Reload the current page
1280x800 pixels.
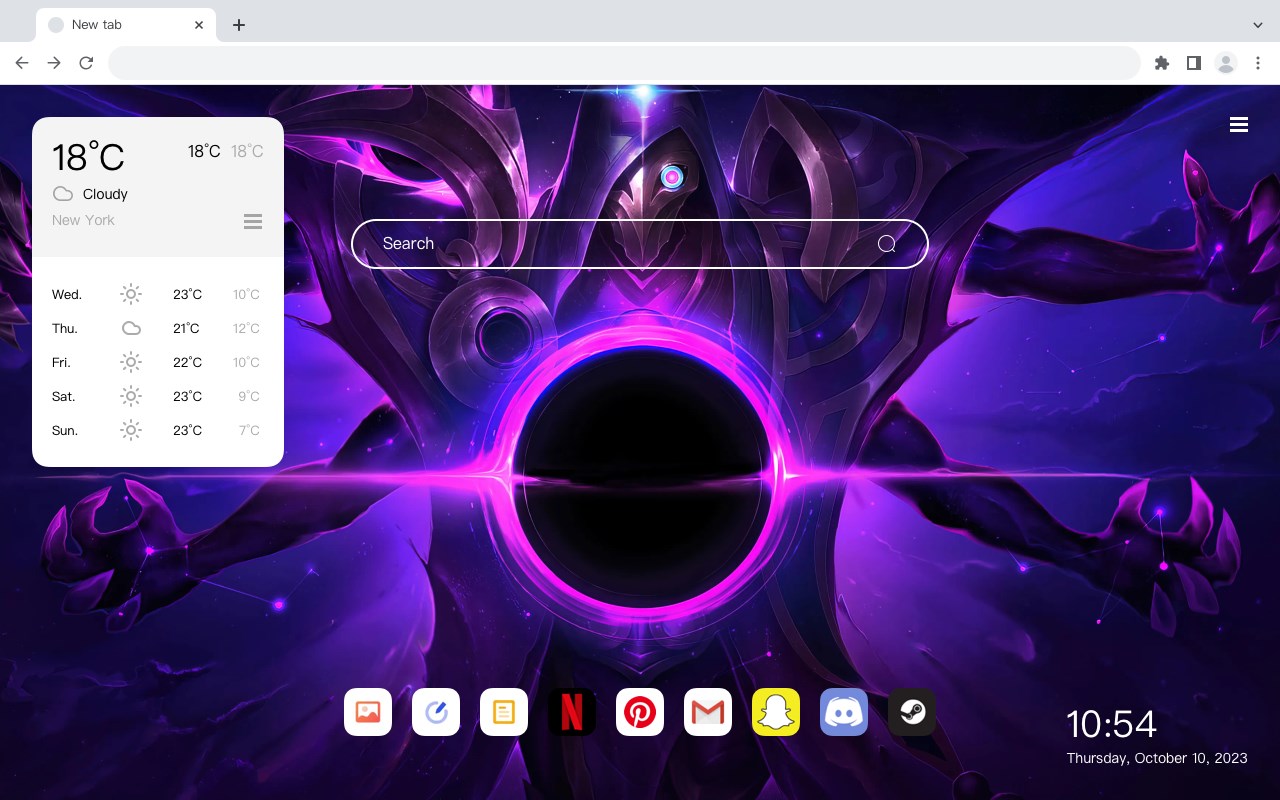point(86,63)
